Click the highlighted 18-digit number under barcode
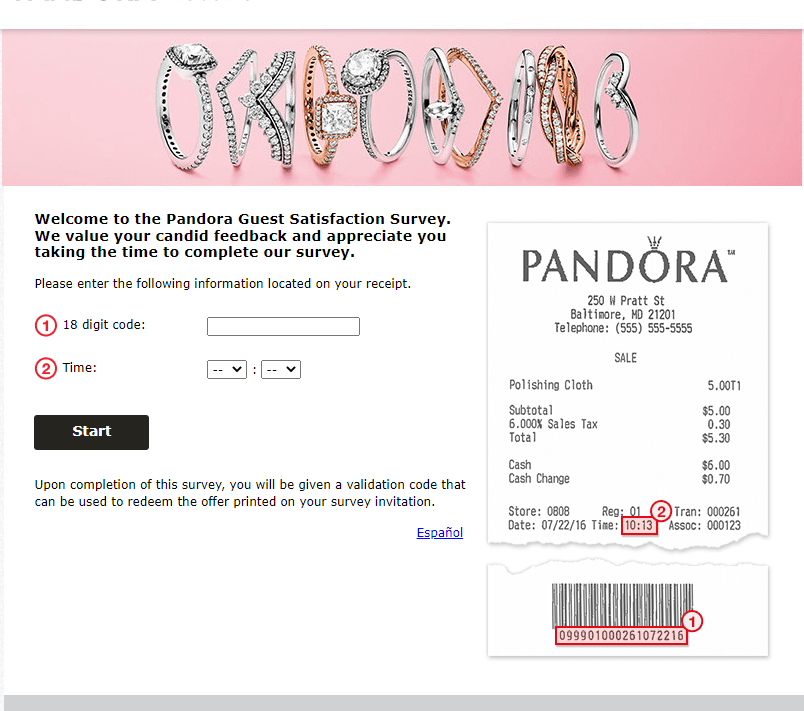 click(621, 636)
